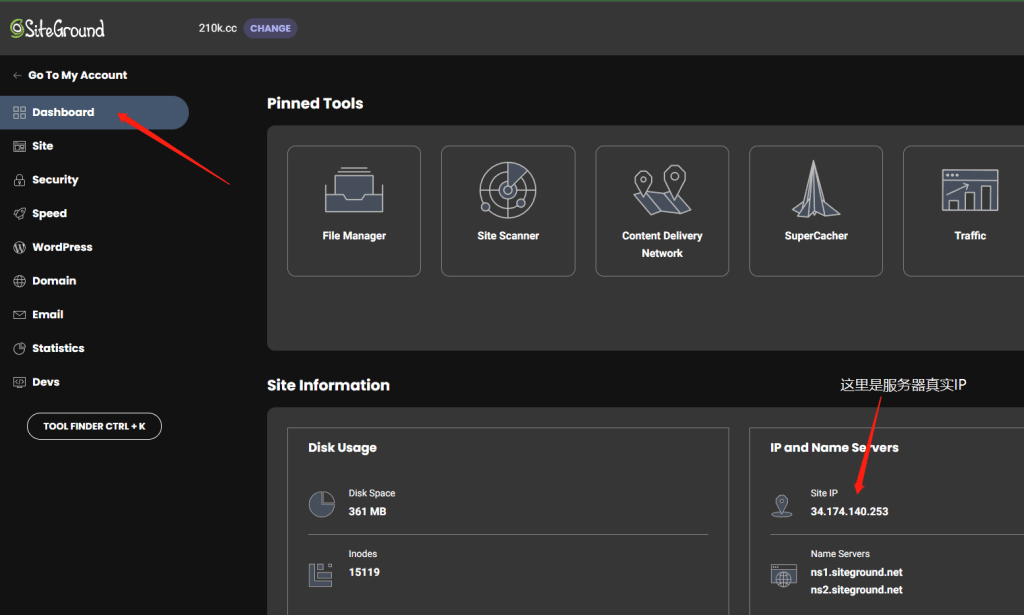
Task: Expand the Site menu section
Action: click(x=42, y=146)
